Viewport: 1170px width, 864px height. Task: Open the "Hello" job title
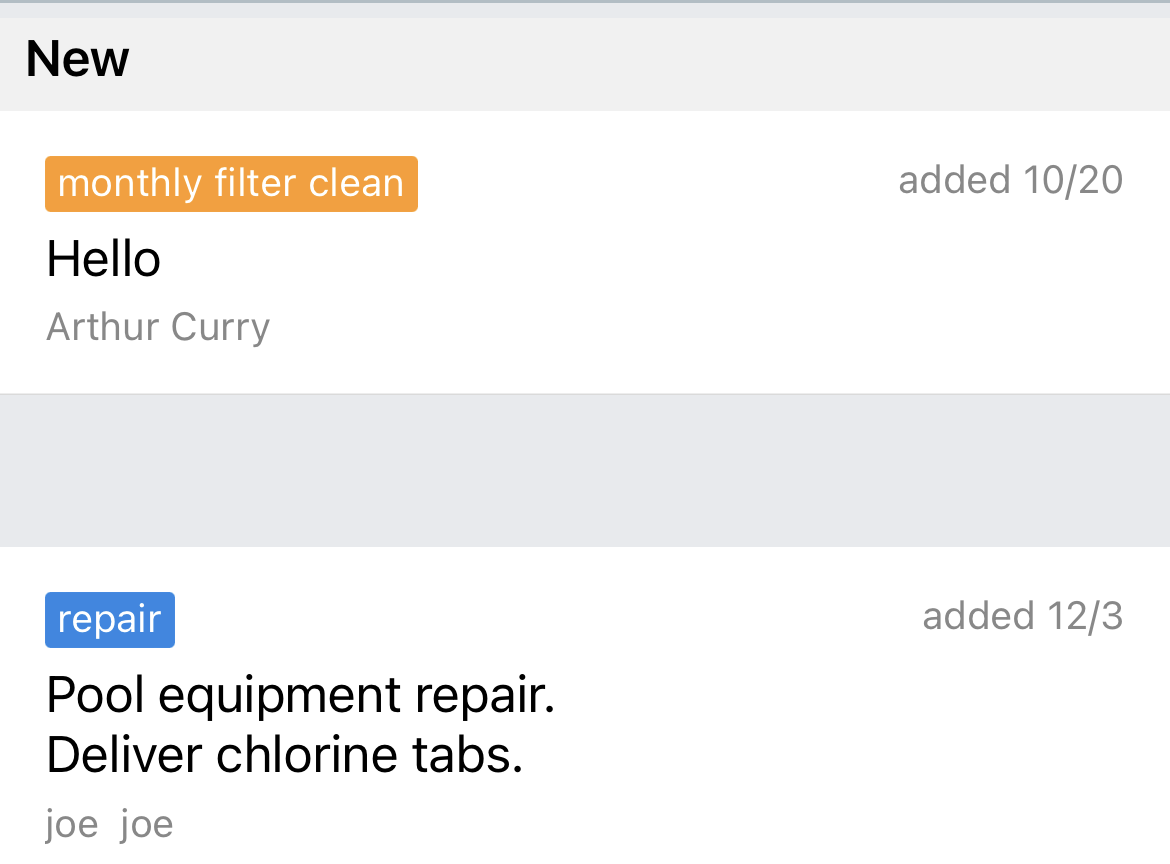(x=104, y=260)
